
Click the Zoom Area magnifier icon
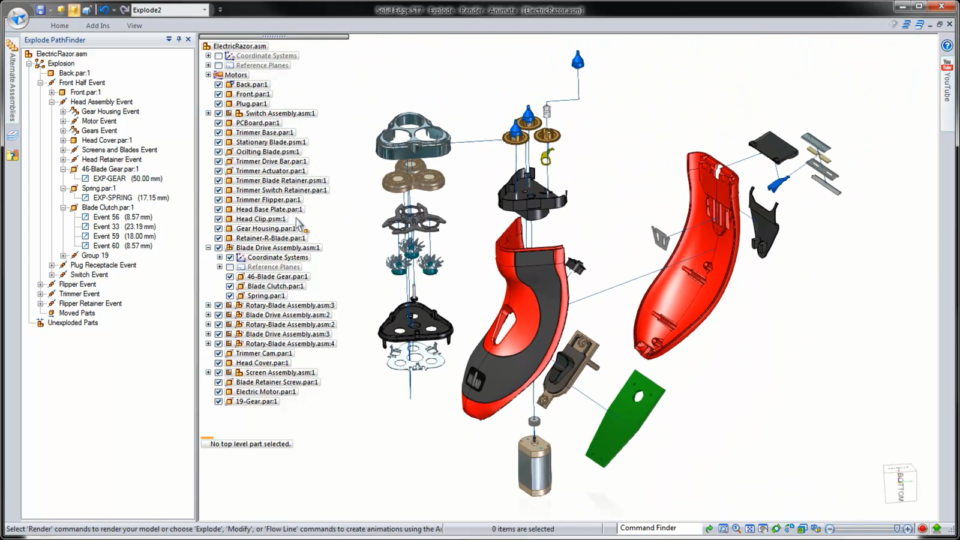[x=723, y=528]
